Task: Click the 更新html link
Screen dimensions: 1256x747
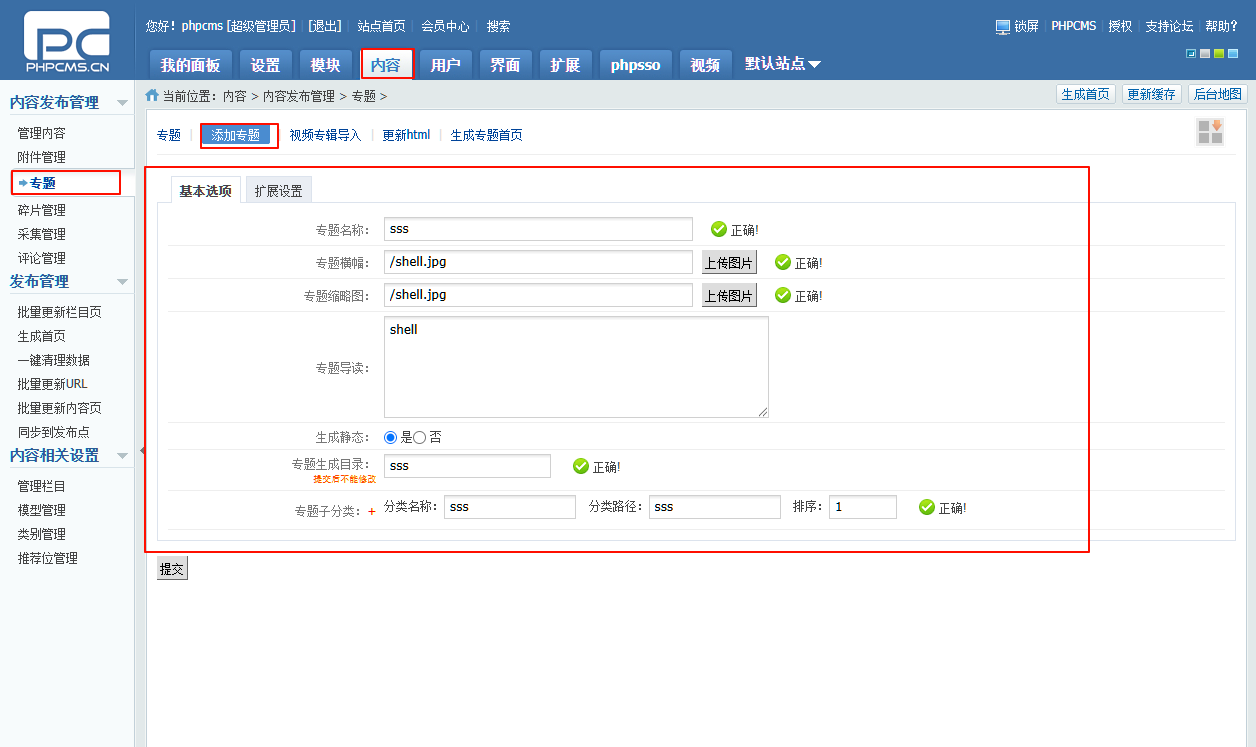Action: [406, 135]
